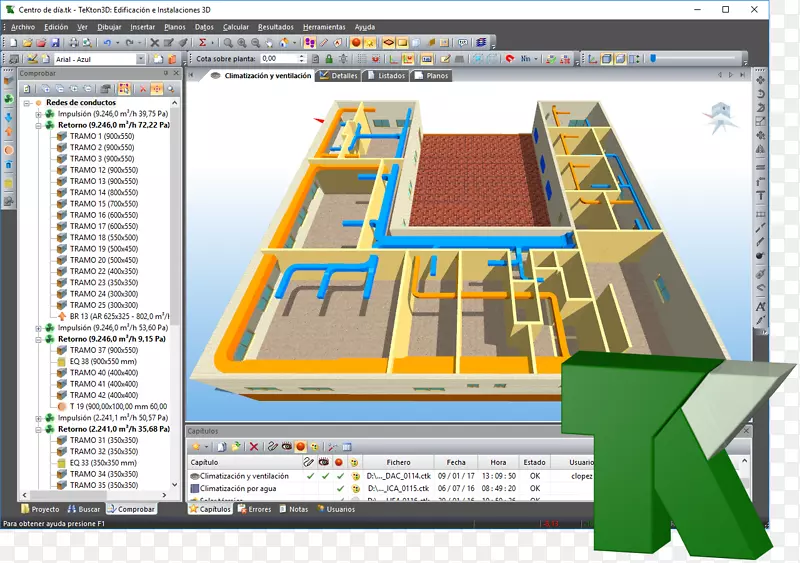Click the Save icon in the main toolbar
Image resolution: width=800 pixels, height=563 pixels.
55,43
